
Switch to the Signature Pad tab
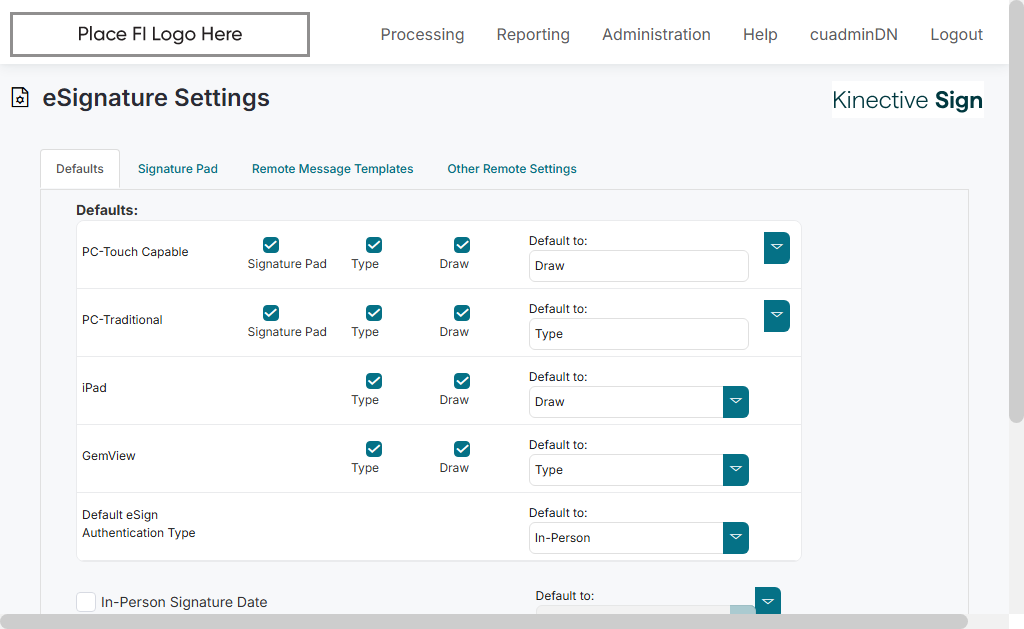click(178, 169)
